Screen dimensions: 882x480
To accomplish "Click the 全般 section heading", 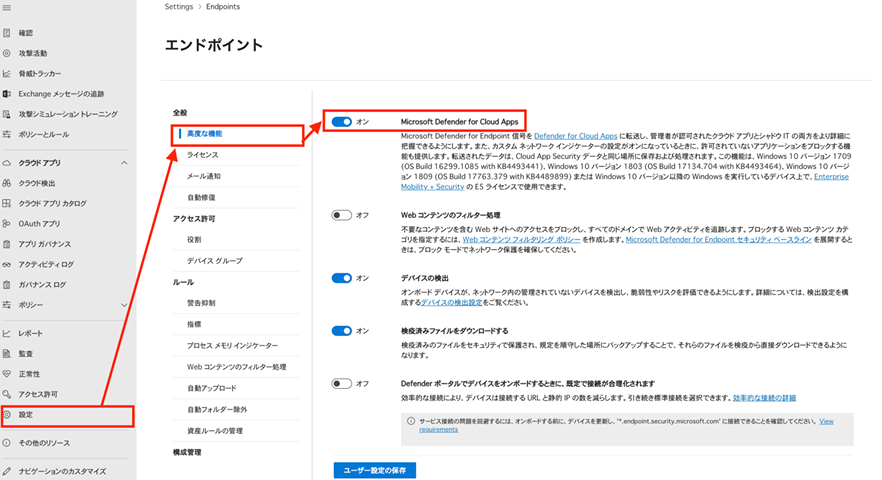I will point(180,113).
